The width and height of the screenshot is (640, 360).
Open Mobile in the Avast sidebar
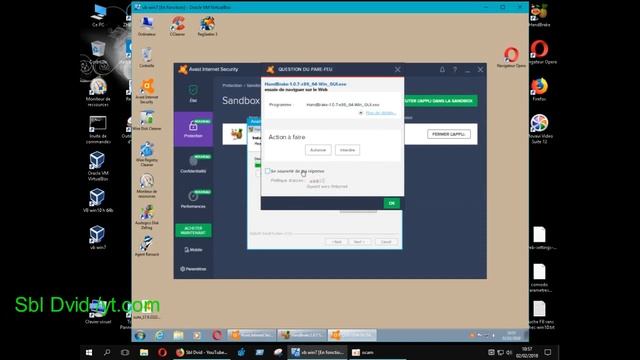193,249
